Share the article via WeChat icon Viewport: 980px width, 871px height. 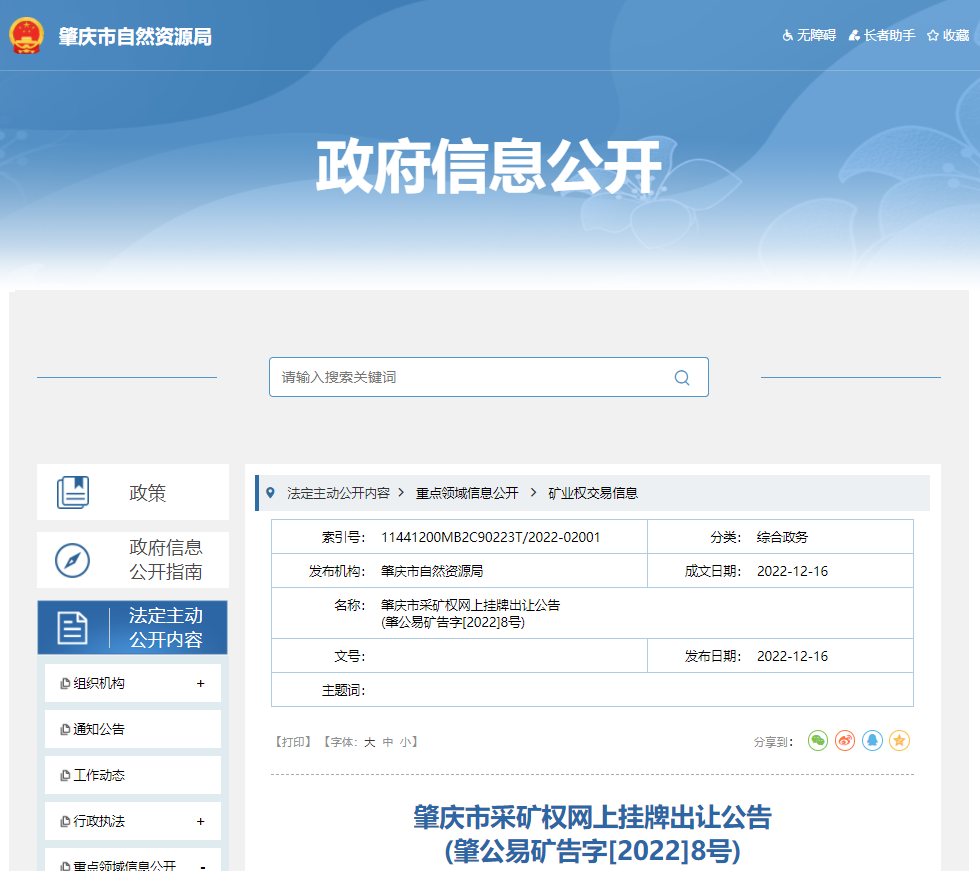point(817,740)
